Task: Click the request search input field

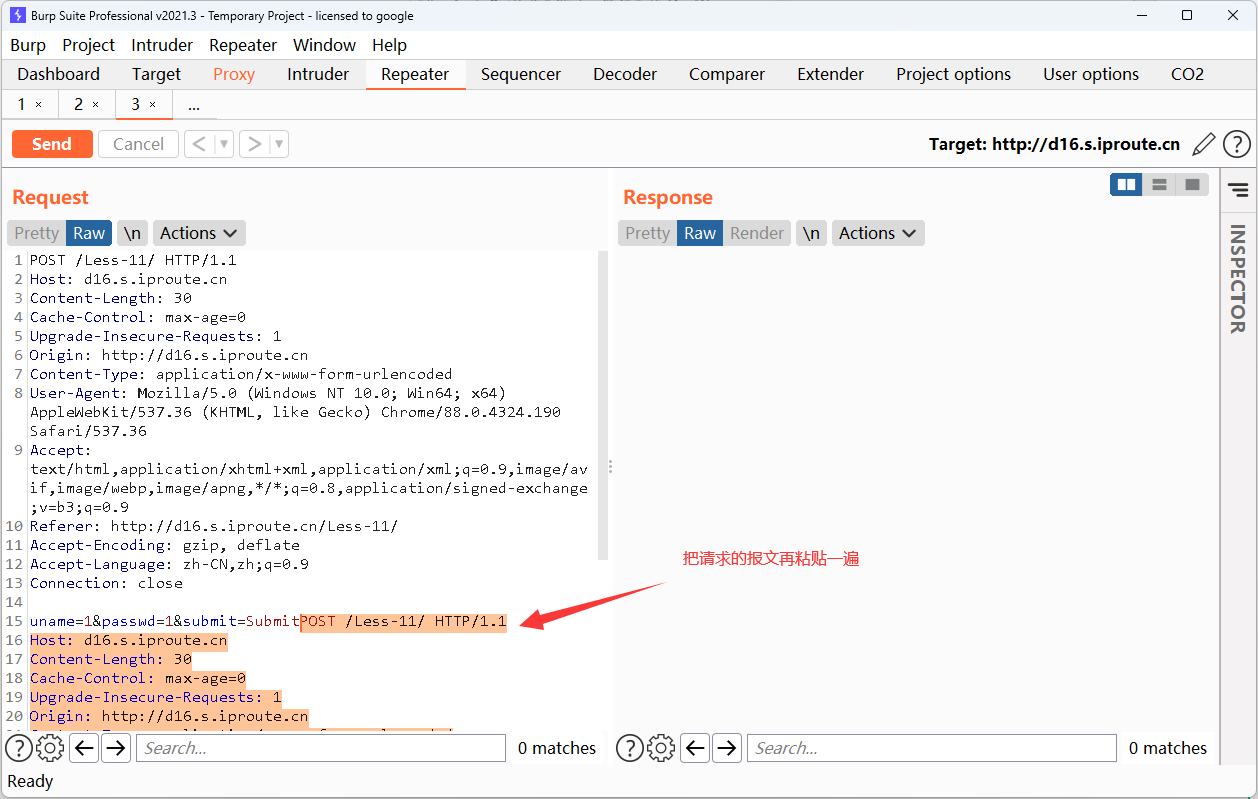Action: (320, 748)
